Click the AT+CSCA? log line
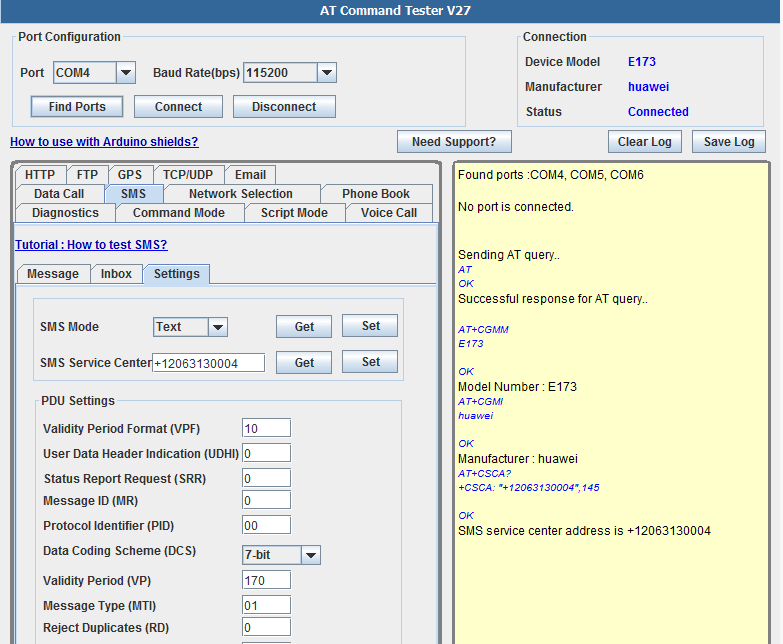This screenshot has width=783, height=644. tap(485, 473)
